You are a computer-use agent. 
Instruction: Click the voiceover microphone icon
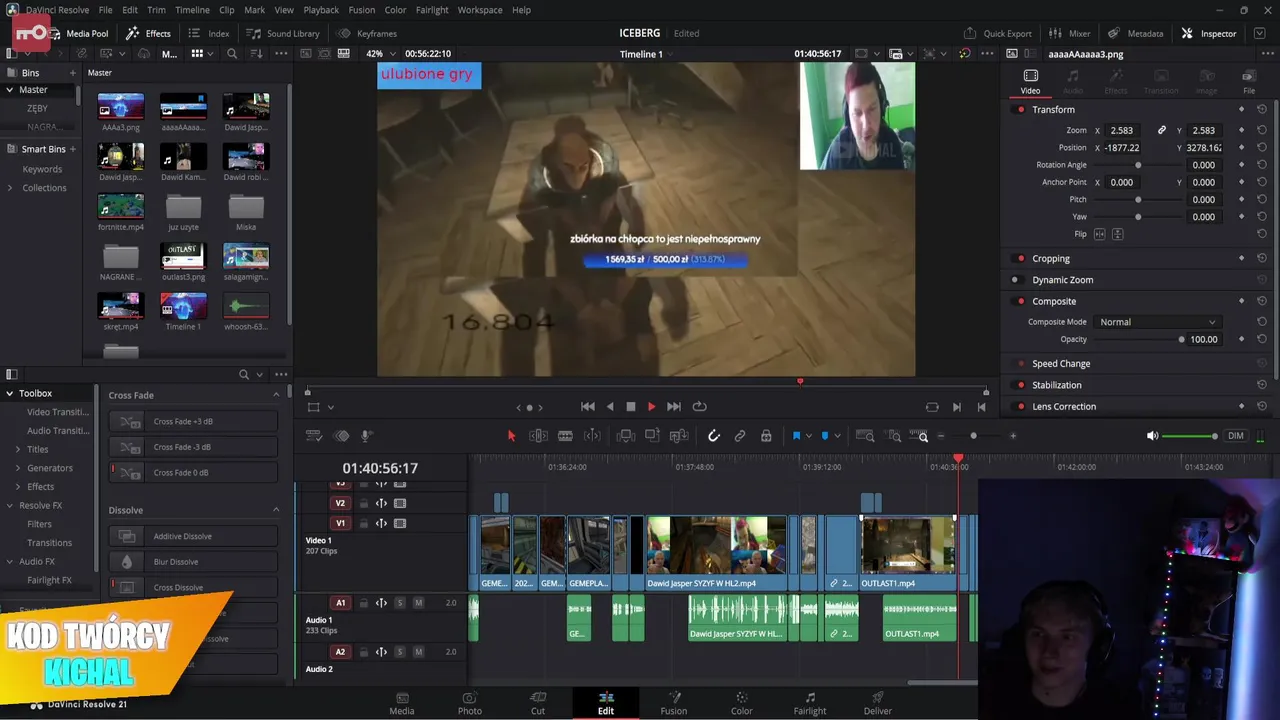(366, 436)
